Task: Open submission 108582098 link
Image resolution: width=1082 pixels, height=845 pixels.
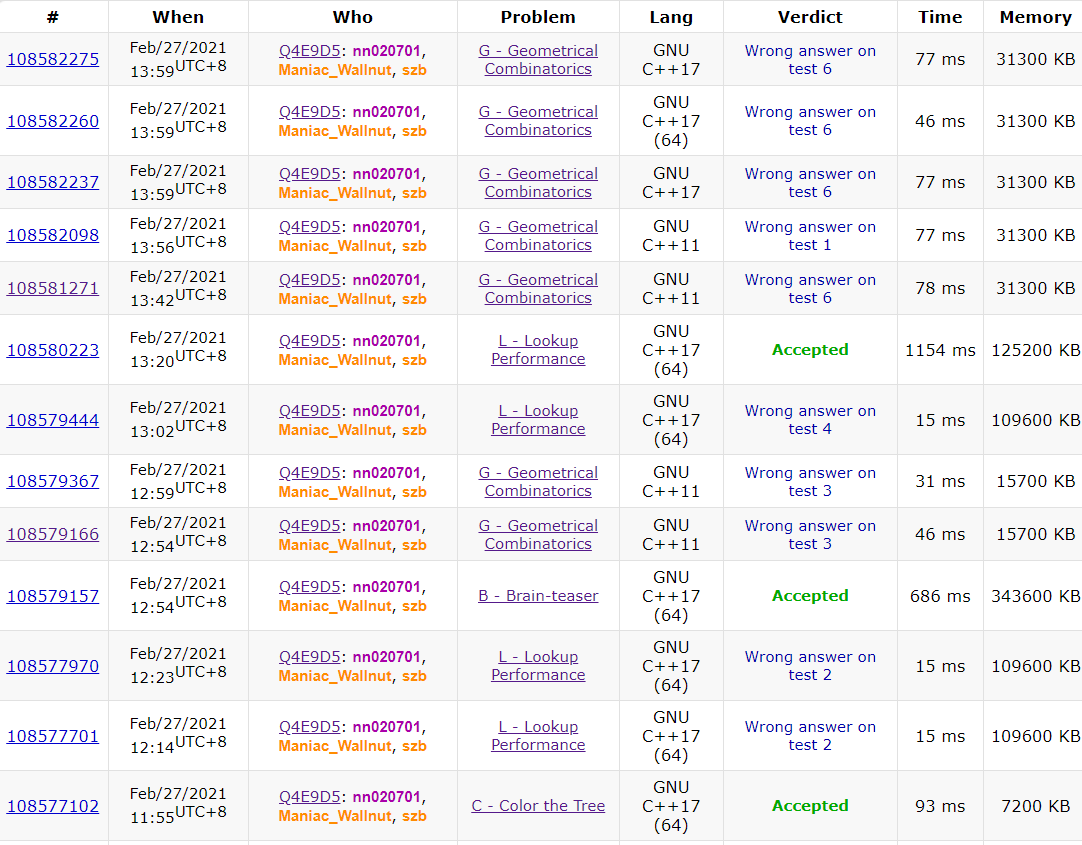Action: coord(53,235)
